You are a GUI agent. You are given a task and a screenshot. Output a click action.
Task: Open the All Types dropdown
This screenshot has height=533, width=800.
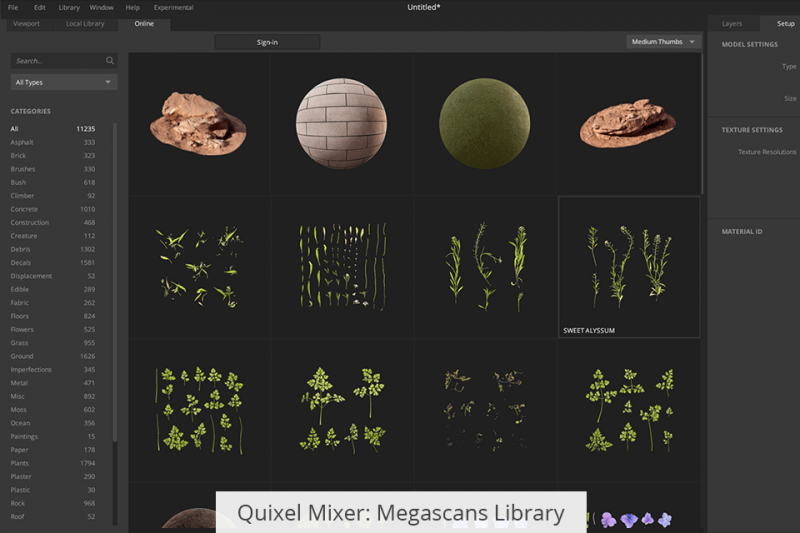click(63, 82)
